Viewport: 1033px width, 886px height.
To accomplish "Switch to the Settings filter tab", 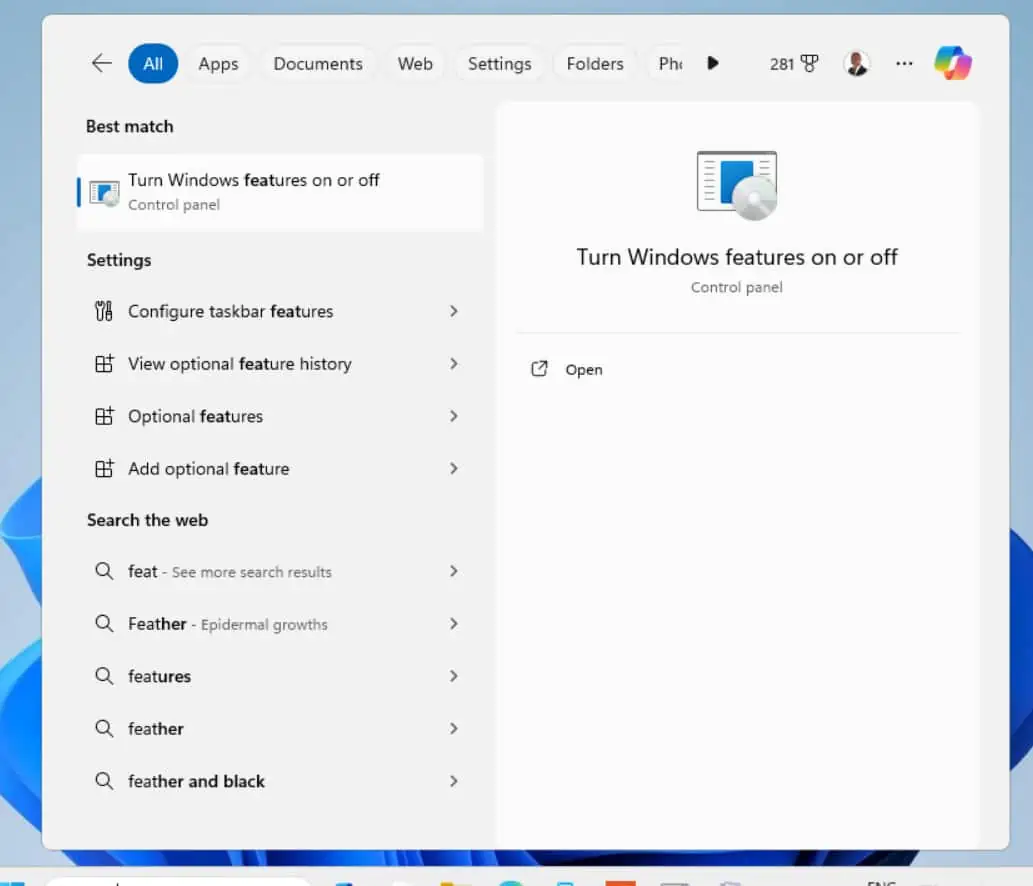I will 499,63.
